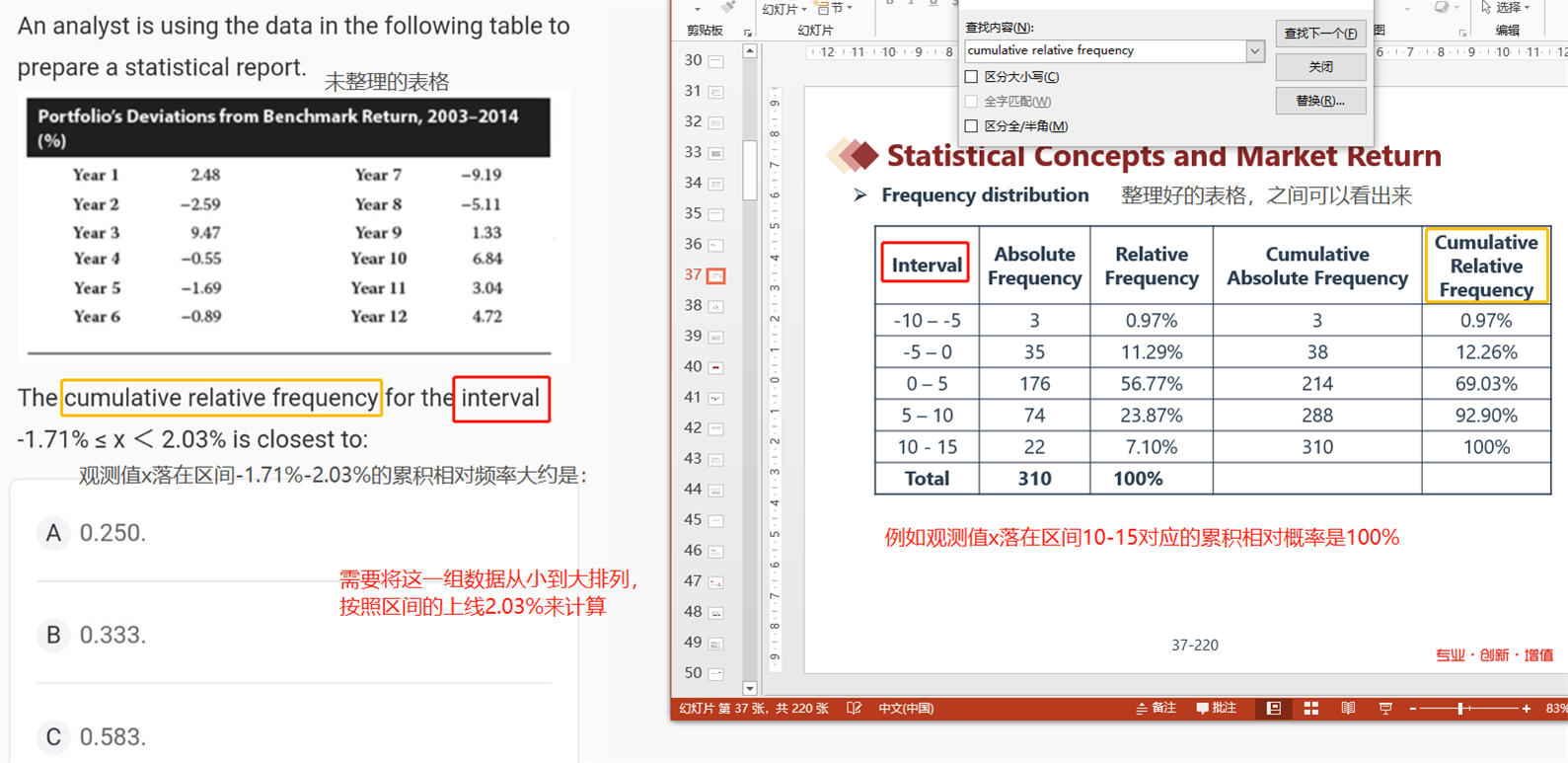This screenshot has width=1568, height=763.
Task: Select slide 32 thumbnail
Action: pos(716,122)
